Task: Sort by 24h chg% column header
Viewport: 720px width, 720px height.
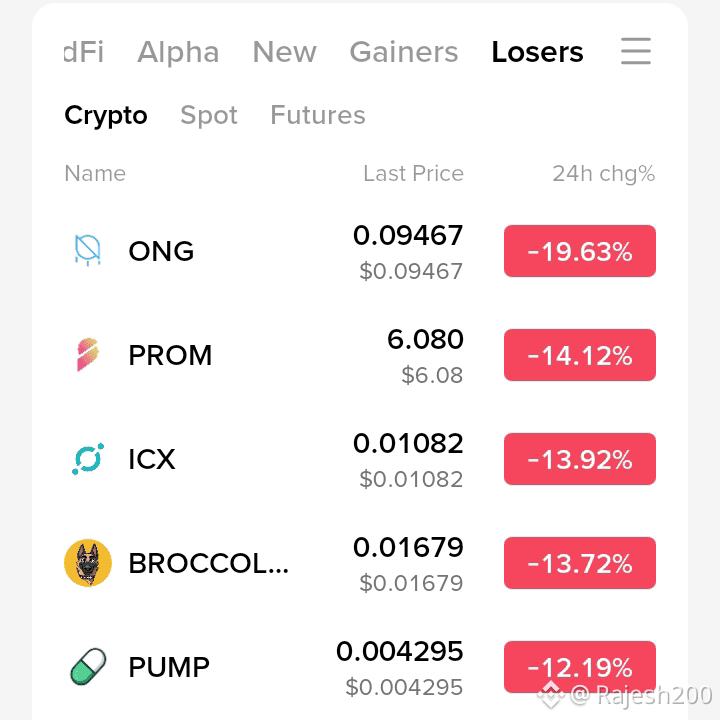Action: click(603, 174)
